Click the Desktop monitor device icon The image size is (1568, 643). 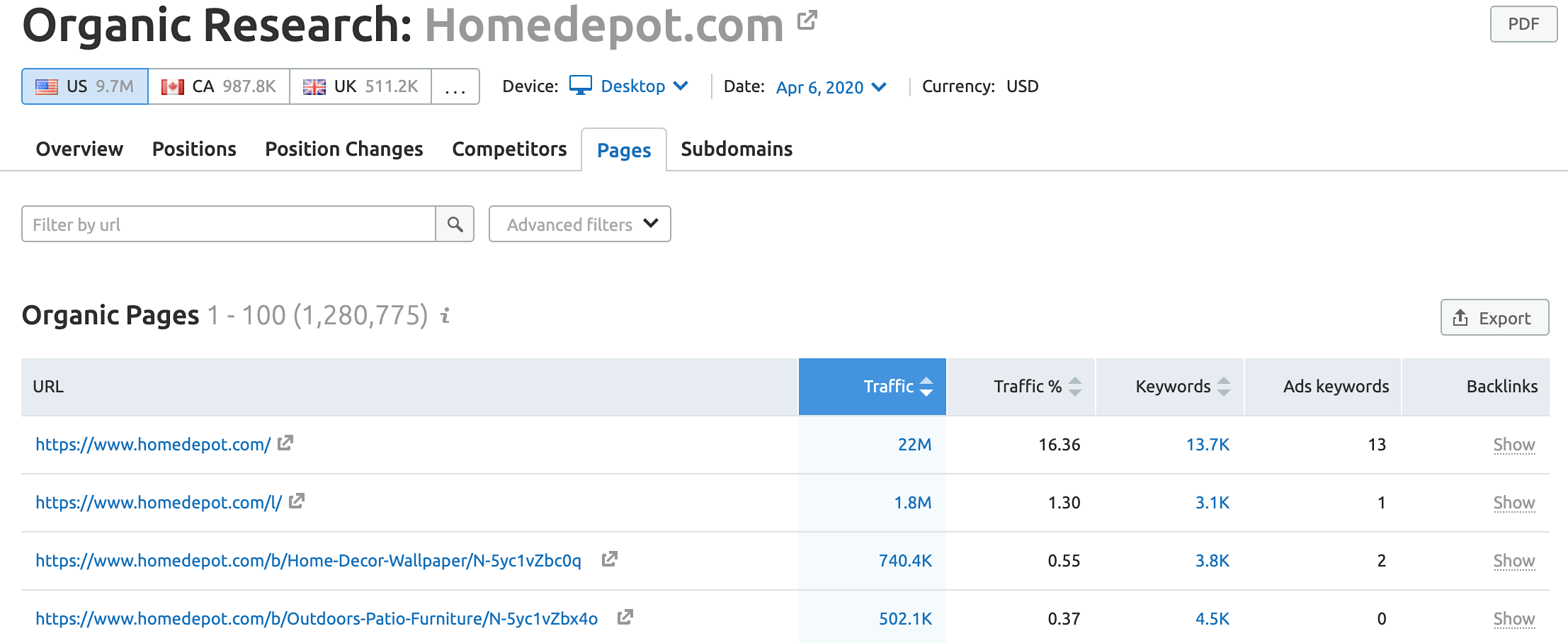(581, 86)
